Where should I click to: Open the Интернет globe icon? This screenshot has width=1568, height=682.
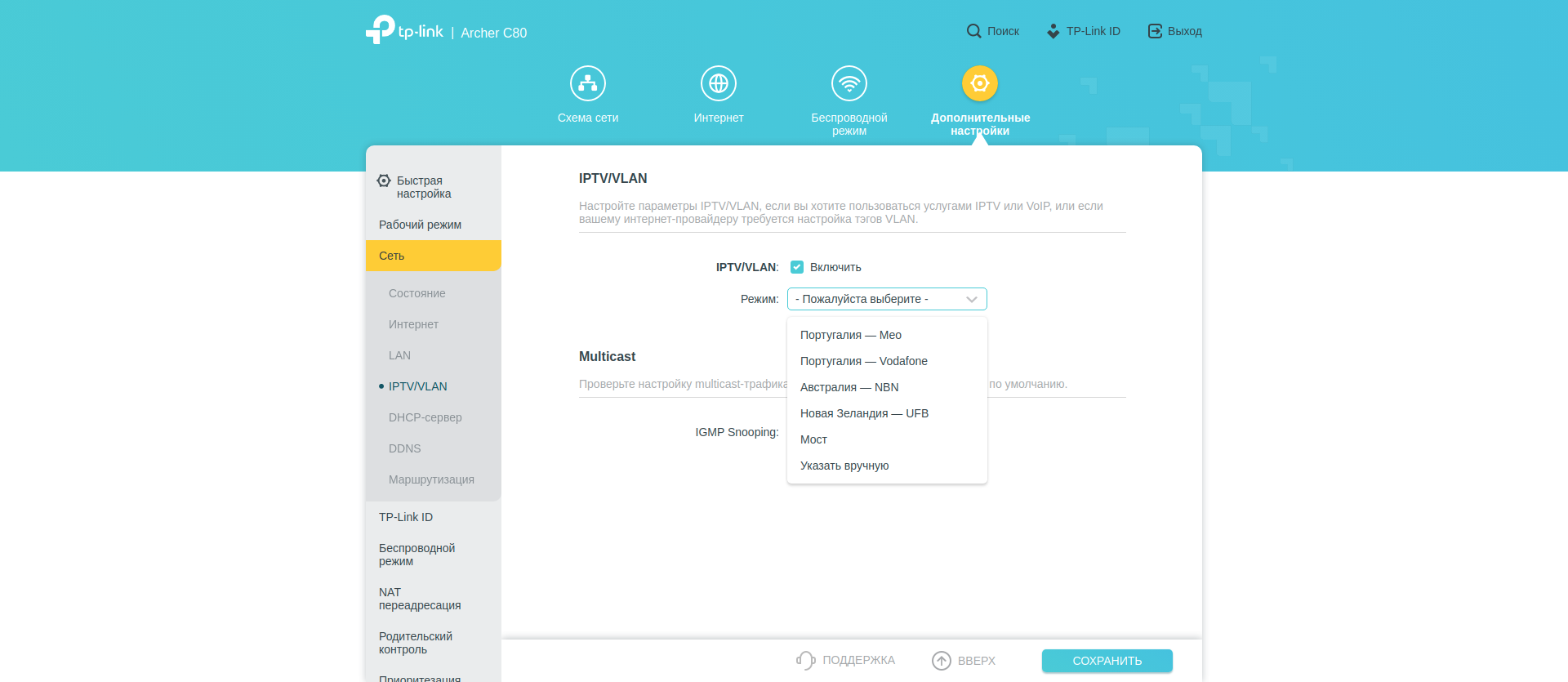pyautogui.click(x=718, y=83)
